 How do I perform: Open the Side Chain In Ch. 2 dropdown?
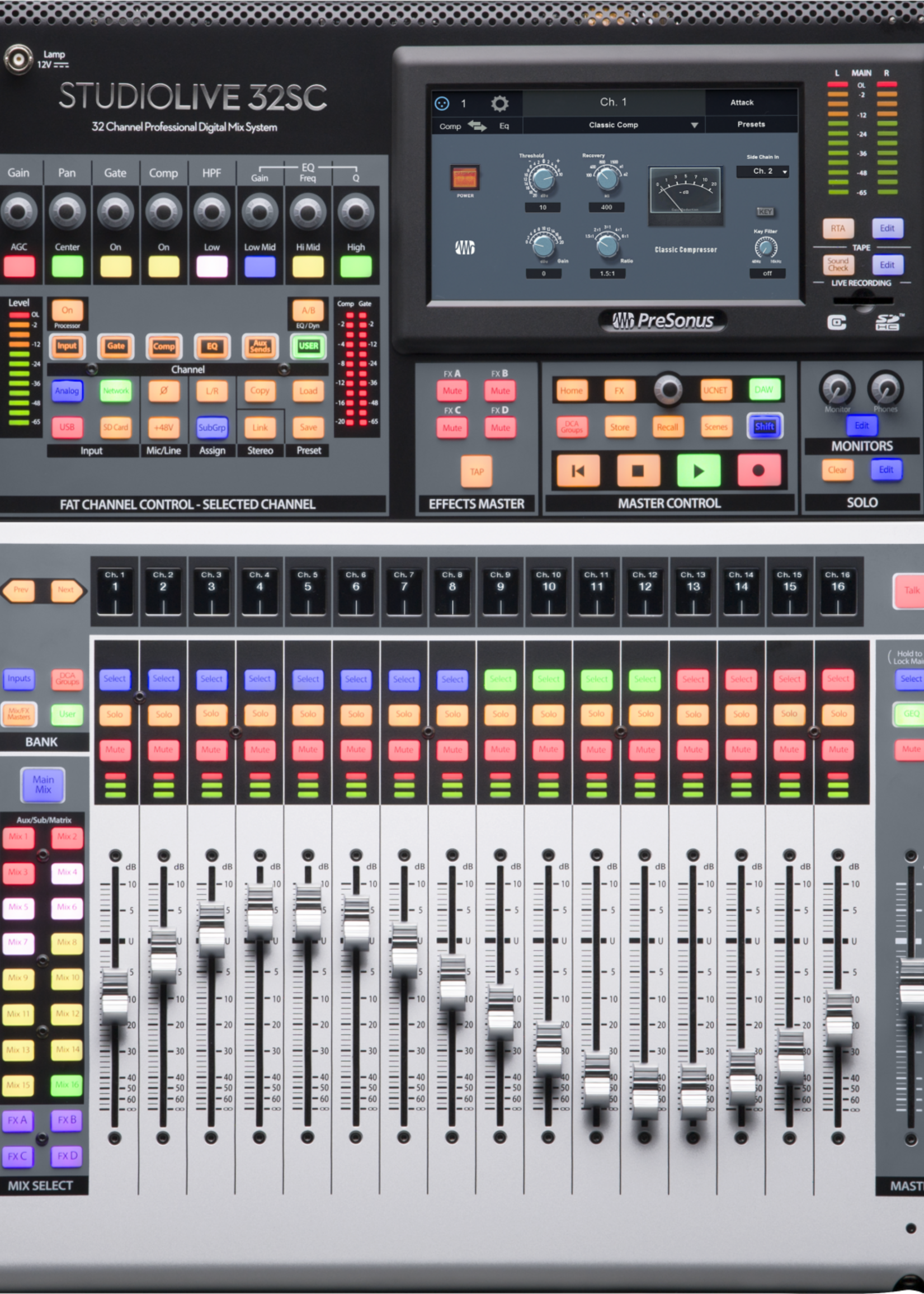tap(762, 171)
